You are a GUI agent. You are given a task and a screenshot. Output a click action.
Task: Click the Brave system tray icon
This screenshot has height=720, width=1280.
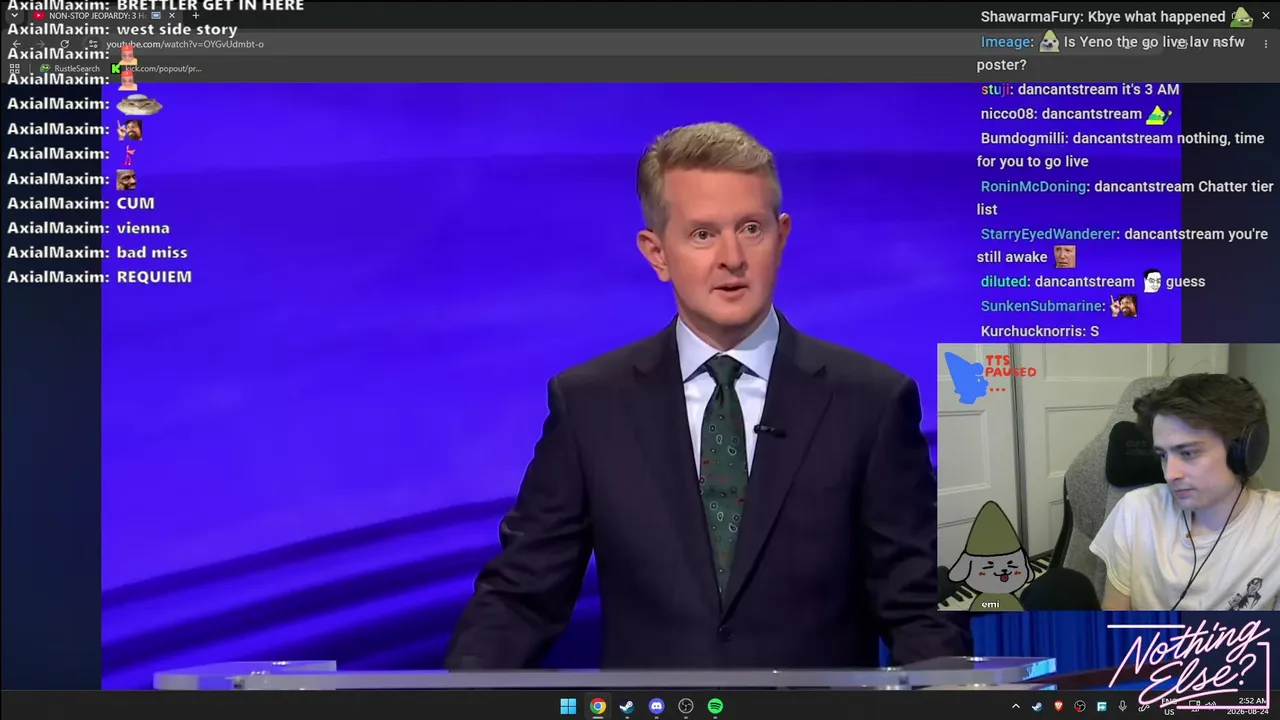(x=1058, y=707)
